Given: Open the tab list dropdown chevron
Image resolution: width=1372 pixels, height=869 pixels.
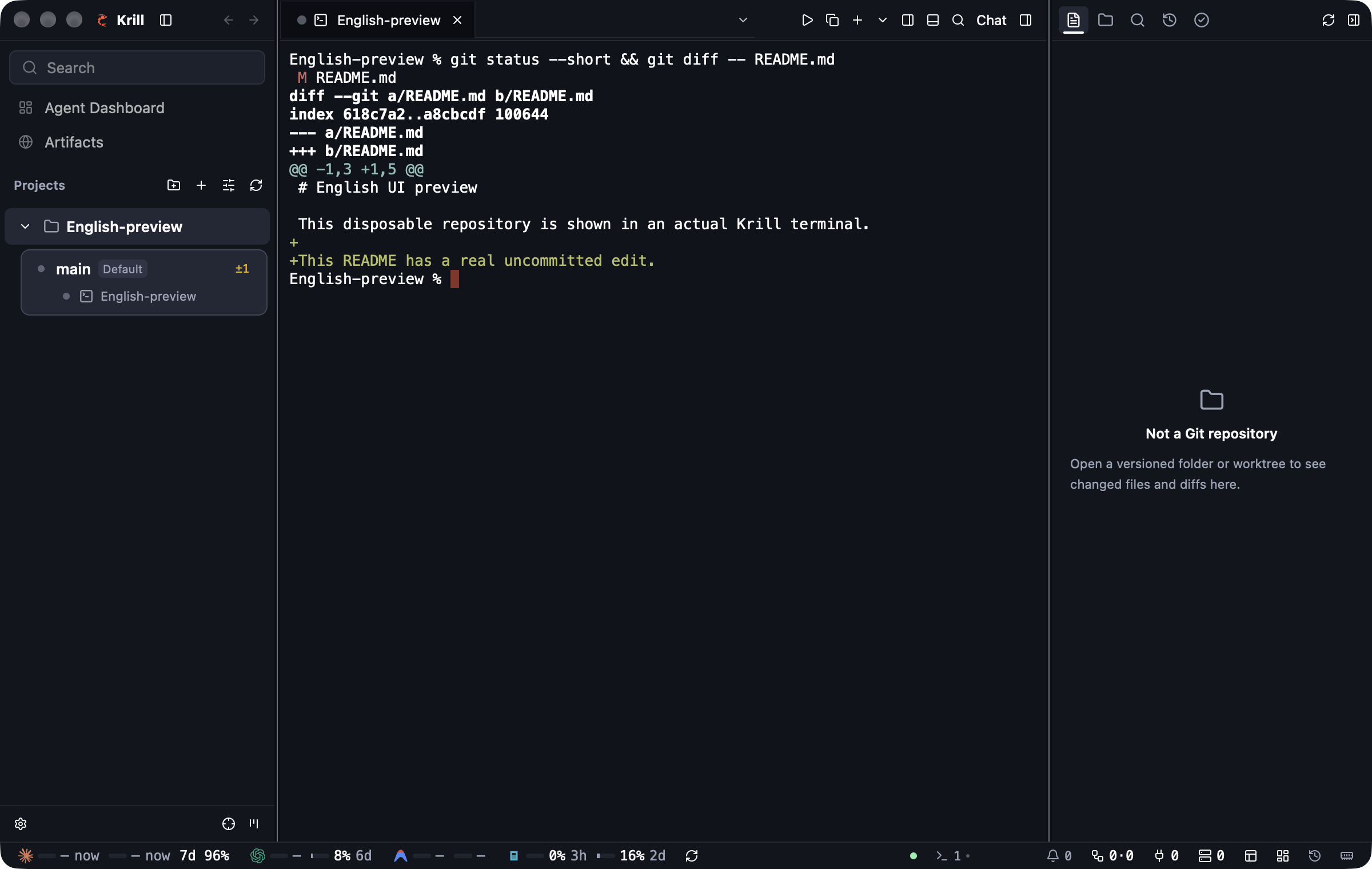Looking at the screenshot, I should [x=743, y=20].
